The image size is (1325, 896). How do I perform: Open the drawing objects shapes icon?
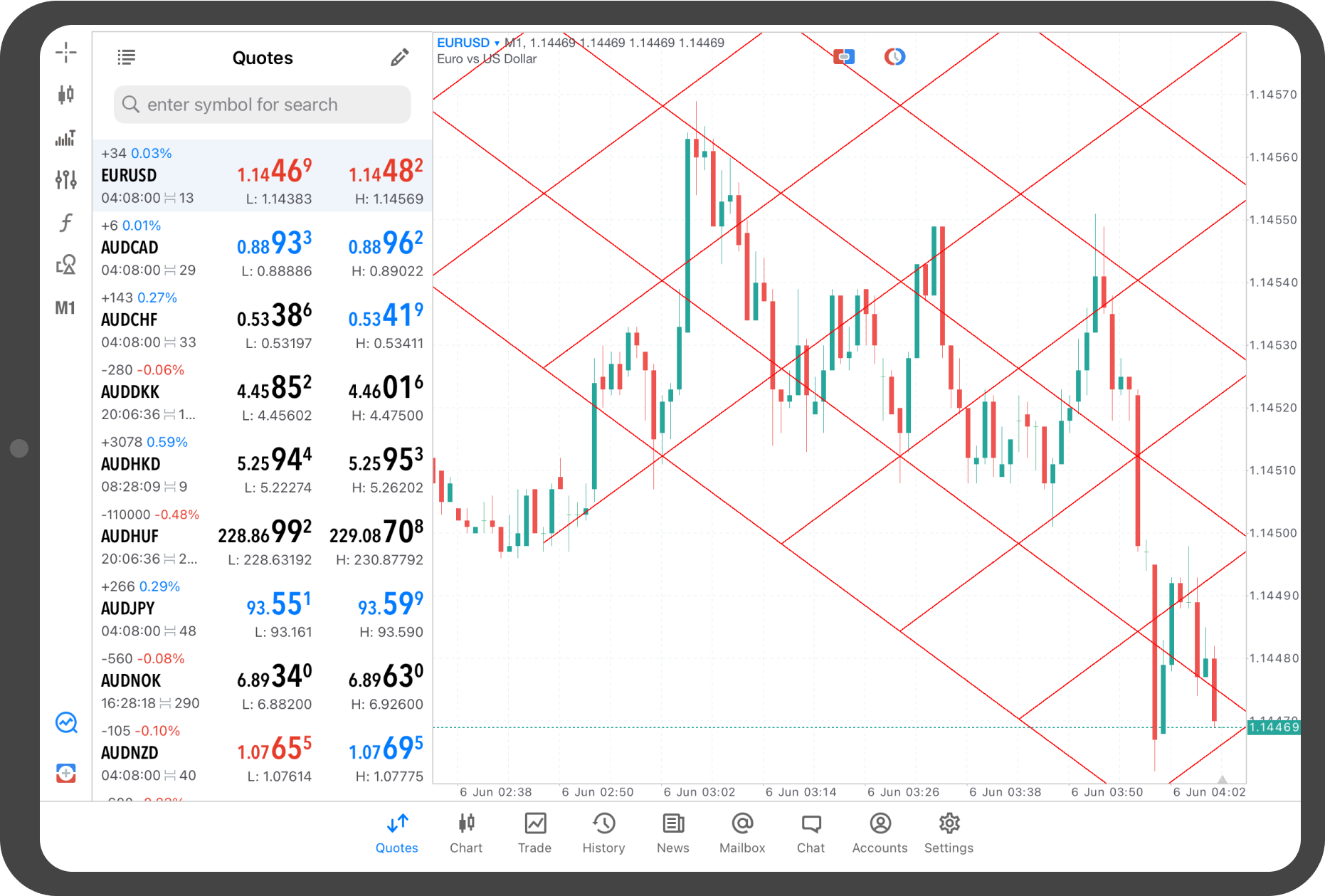(65, 265)
